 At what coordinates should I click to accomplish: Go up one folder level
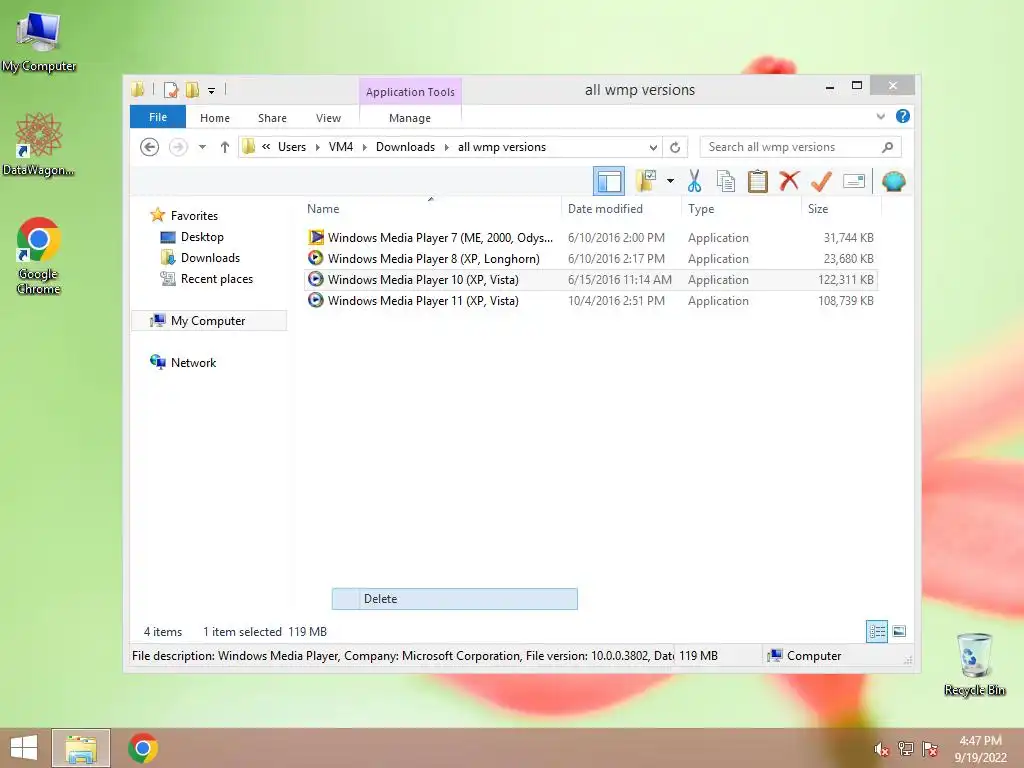225,147
